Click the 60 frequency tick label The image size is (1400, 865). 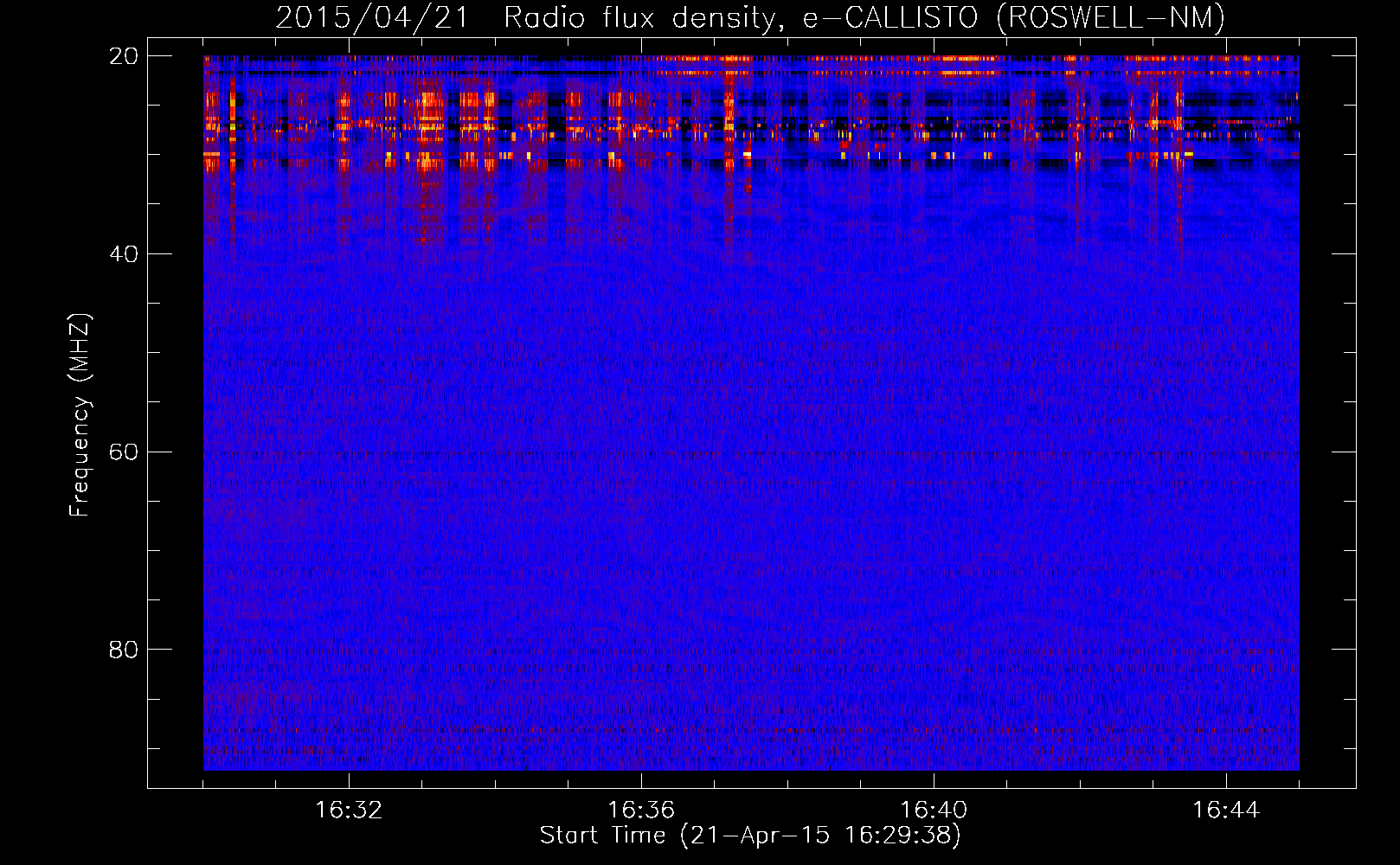point(124,452)
